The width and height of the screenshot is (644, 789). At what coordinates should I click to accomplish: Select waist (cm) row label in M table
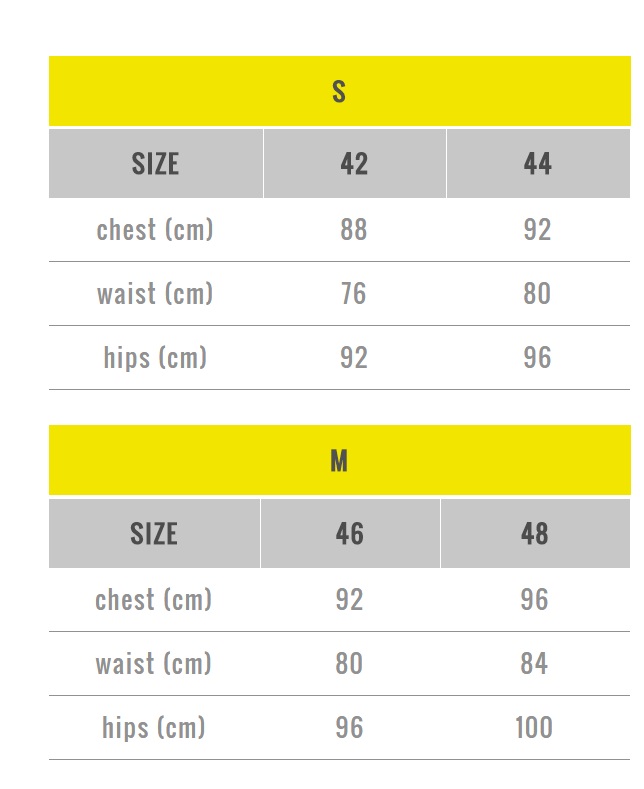[154, 664]
